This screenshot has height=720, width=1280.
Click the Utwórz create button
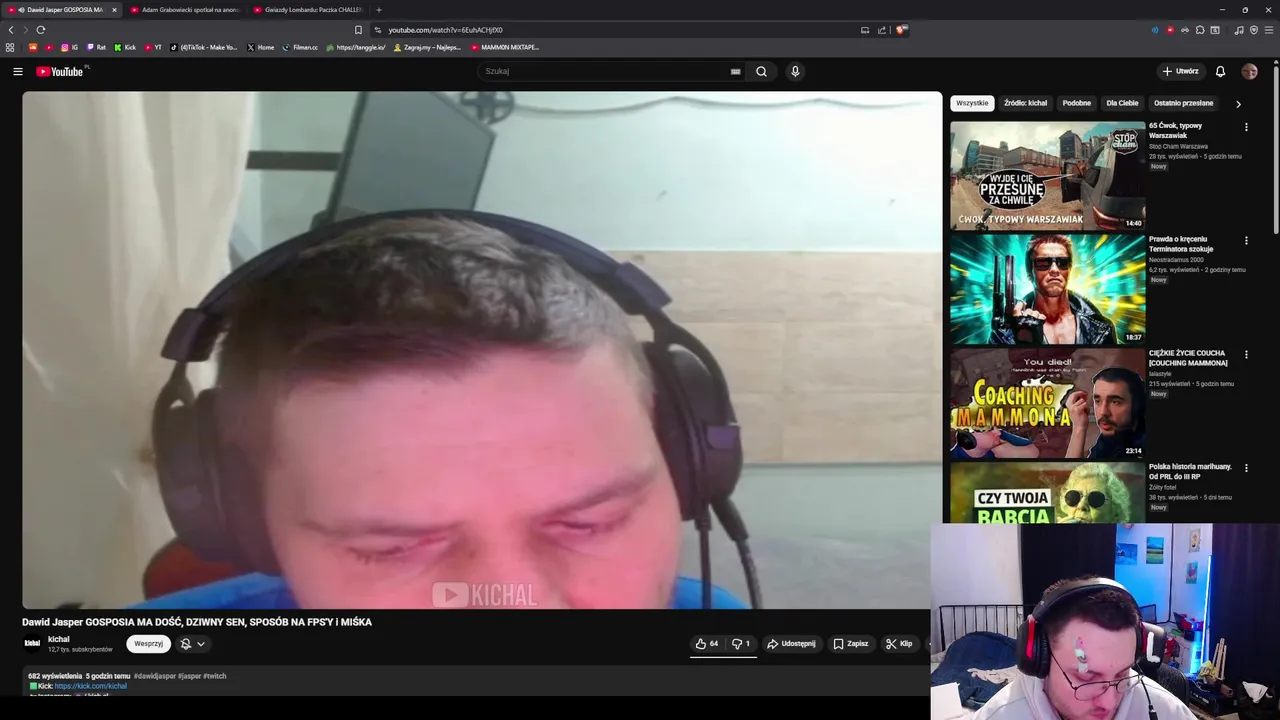1180,71
